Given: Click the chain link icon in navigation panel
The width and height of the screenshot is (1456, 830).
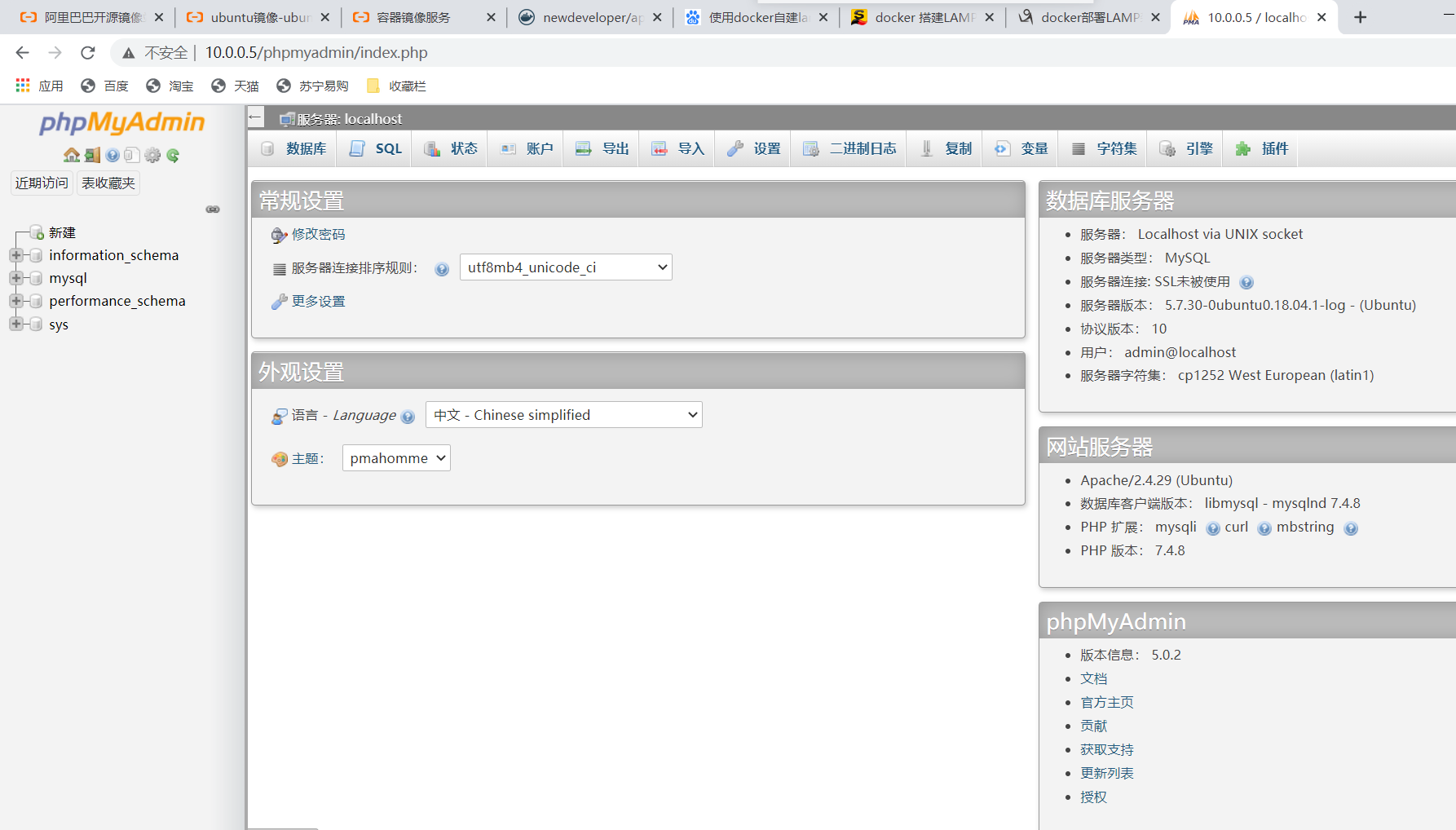Looking at the screenshot, I should coord(213,210).
